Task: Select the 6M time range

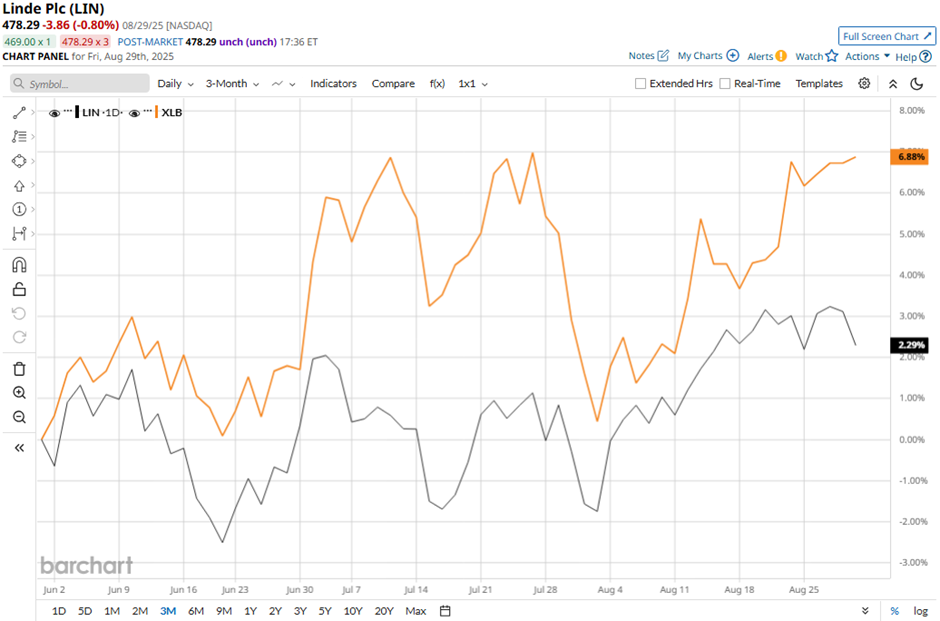Action: pos(196,611)
